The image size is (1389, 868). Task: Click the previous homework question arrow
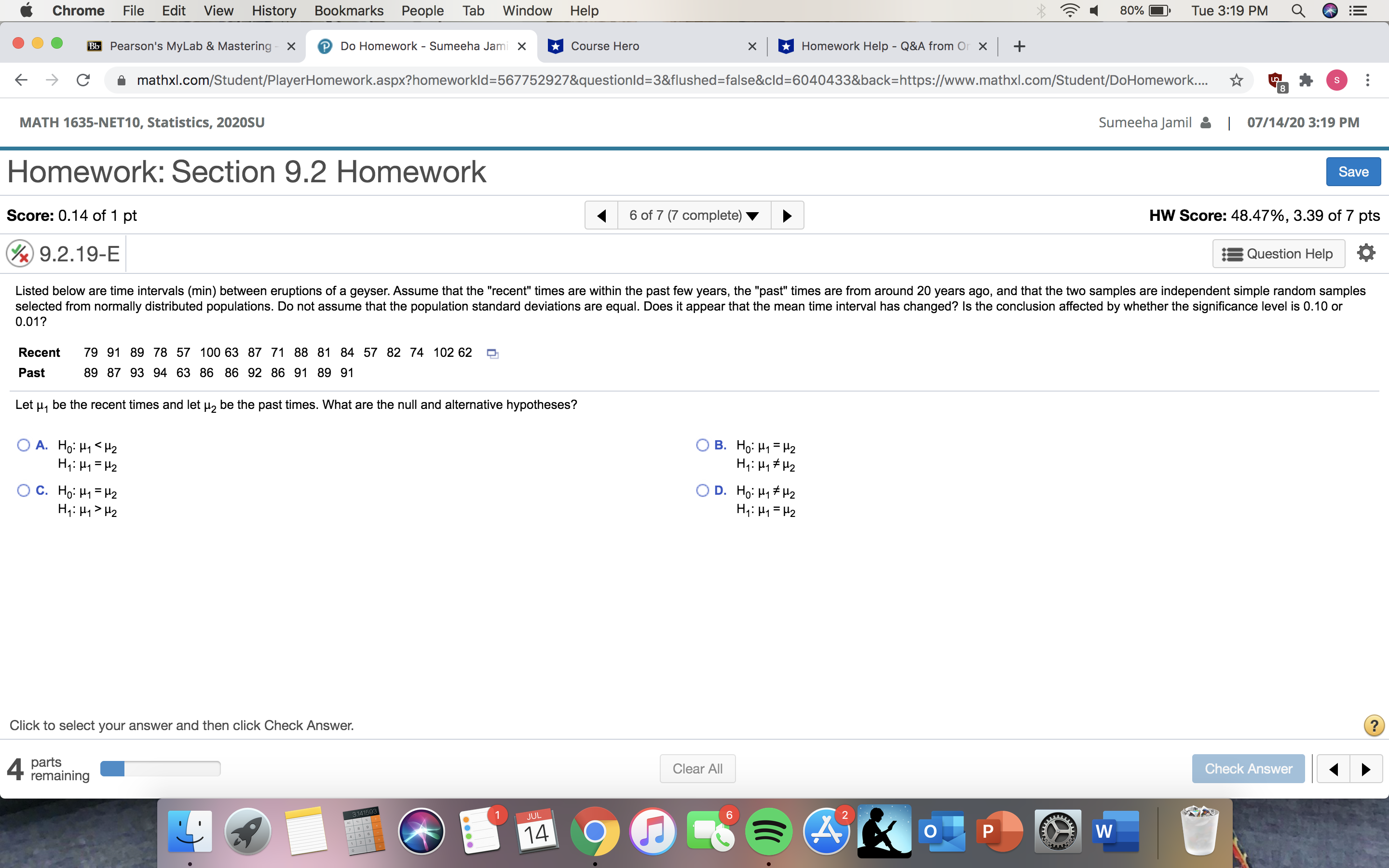(x=600, y=214)
